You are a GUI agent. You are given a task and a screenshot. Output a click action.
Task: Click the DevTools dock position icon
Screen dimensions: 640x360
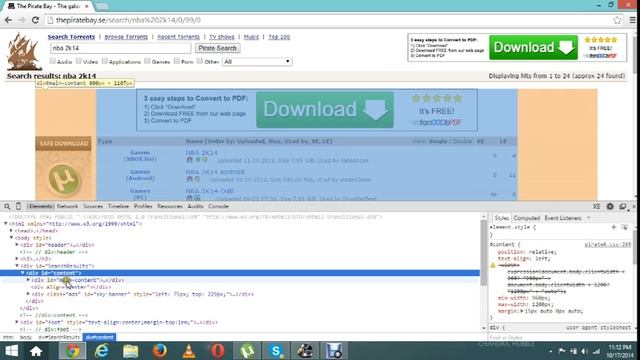point(622,207)
